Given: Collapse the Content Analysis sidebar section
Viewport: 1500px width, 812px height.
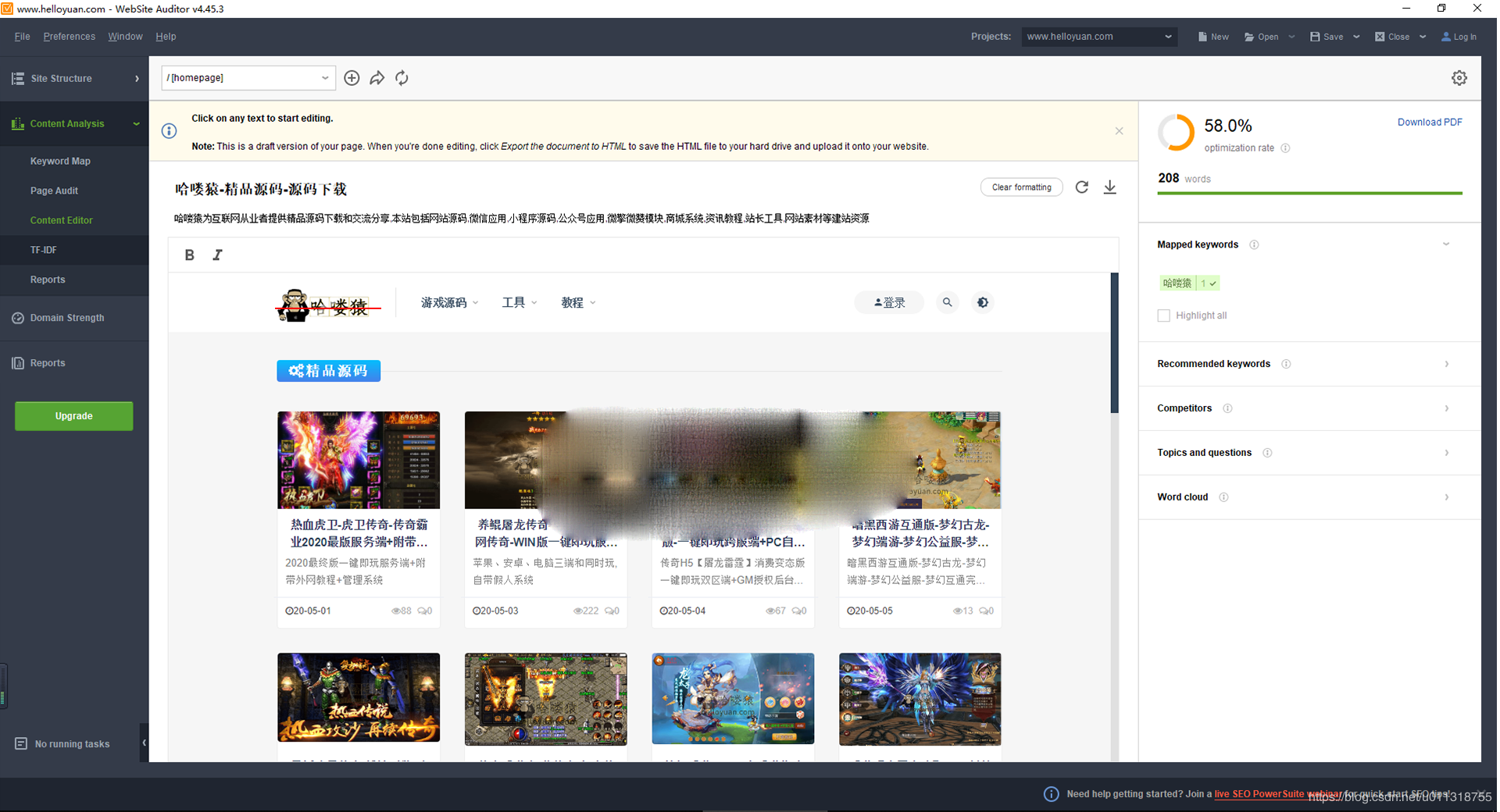Looking at the screenshot, I should [136, 123].
